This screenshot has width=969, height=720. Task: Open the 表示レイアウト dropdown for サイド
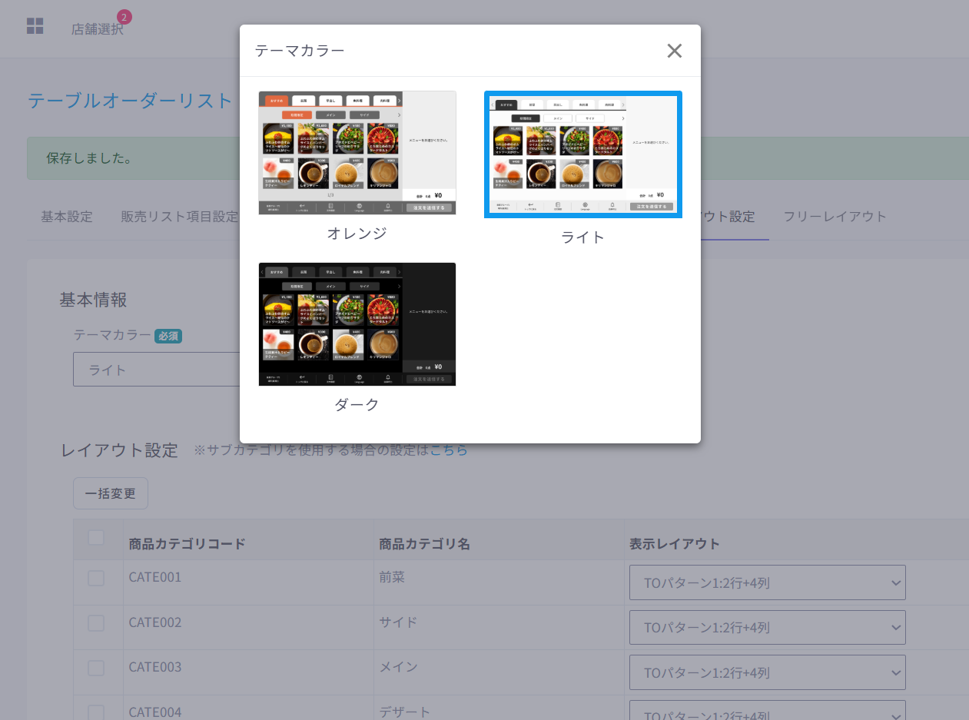coord(767,628)
